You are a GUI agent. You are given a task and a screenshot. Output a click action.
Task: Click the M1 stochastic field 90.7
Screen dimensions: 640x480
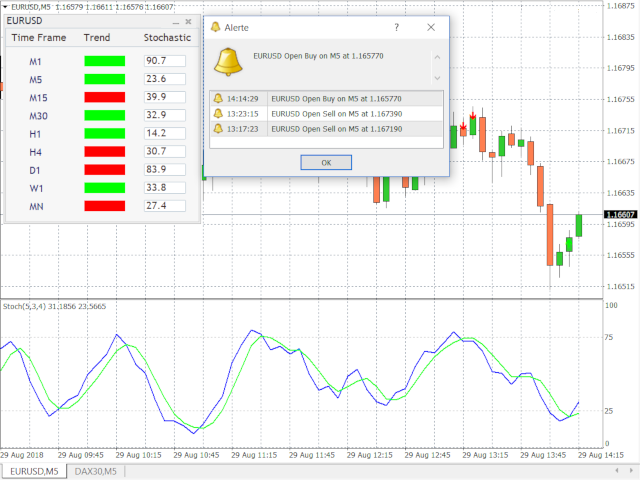coord(165,61)
